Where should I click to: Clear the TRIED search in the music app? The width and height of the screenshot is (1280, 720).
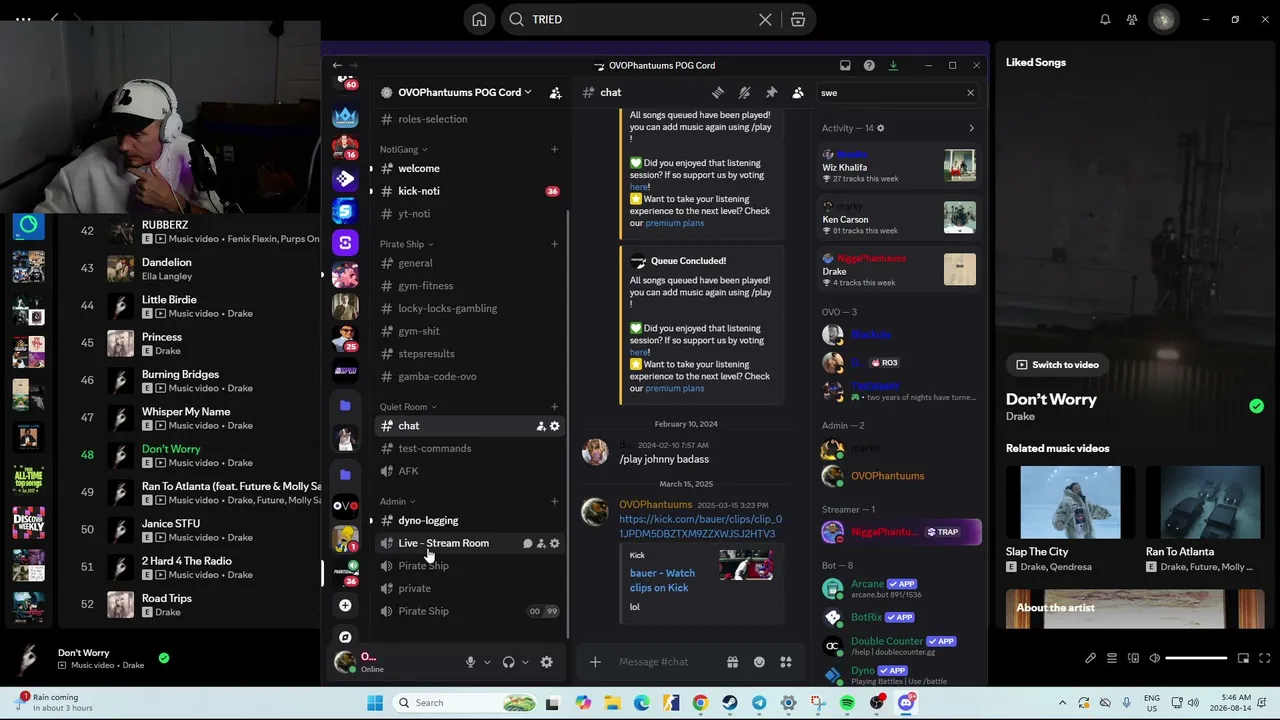point(765,20)
